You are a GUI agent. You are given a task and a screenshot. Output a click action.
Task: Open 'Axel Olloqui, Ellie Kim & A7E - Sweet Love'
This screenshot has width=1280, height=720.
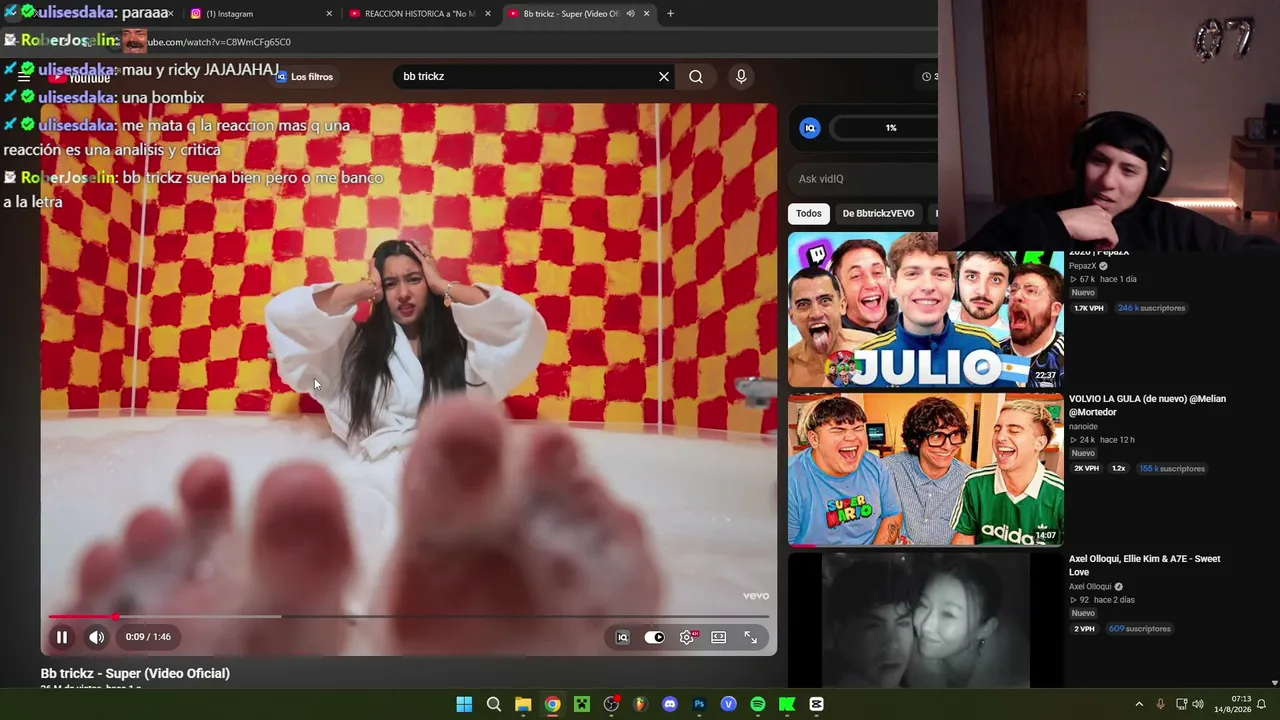point(1145,565)
